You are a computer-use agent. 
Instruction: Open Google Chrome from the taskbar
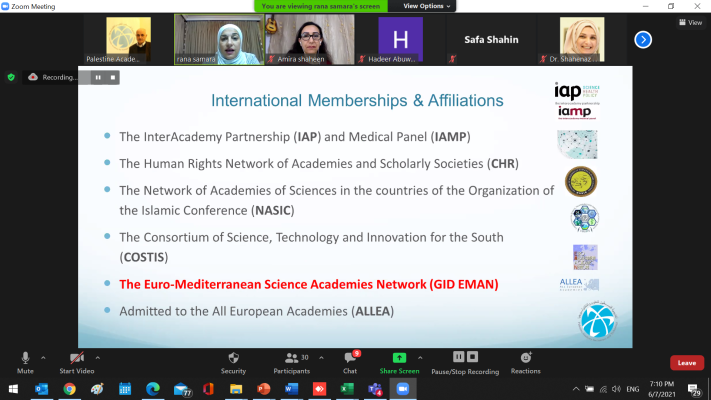(x=69, y=388)
